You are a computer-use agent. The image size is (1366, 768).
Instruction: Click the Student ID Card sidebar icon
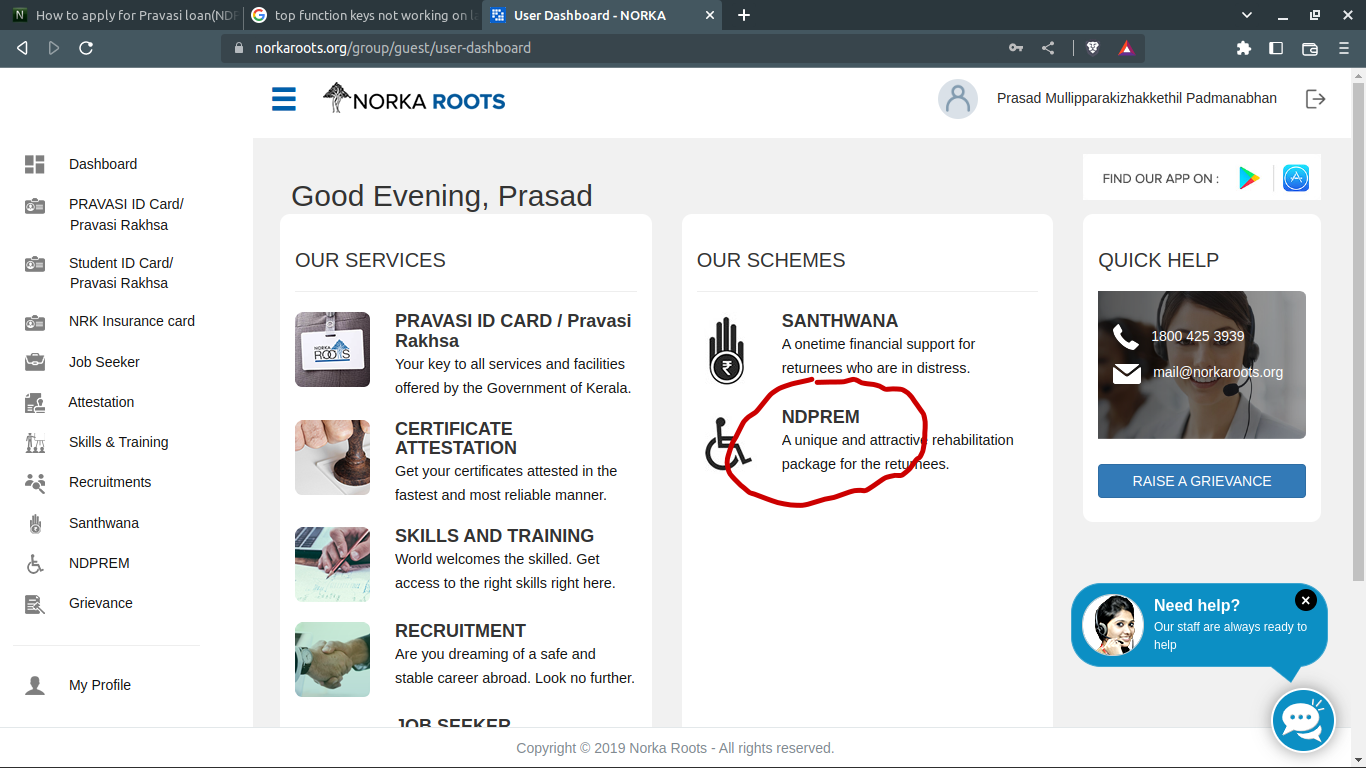pyautogui.click(x=35, y=264)
